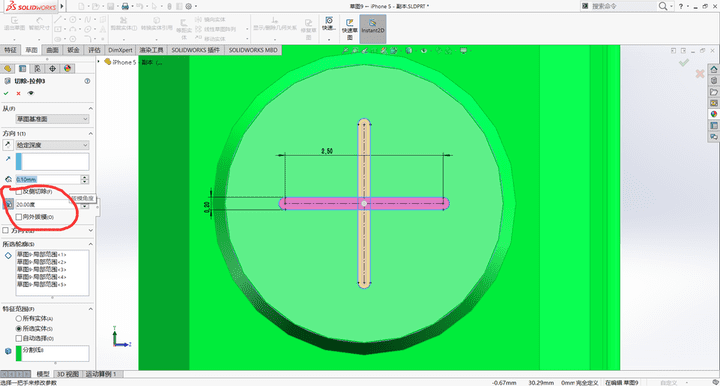Open the 3D Views bottom tab
Image resolution: width=720 pixels, height=386 pixels.
68,374
